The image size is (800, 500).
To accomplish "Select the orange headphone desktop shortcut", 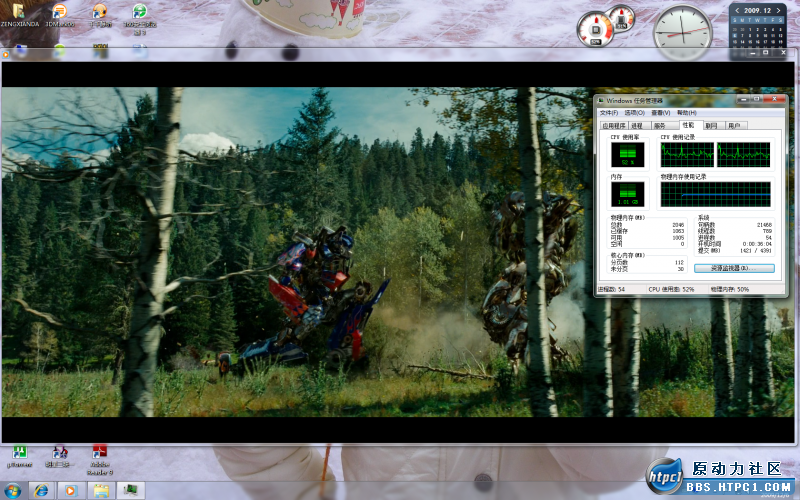I will [99, 11].
